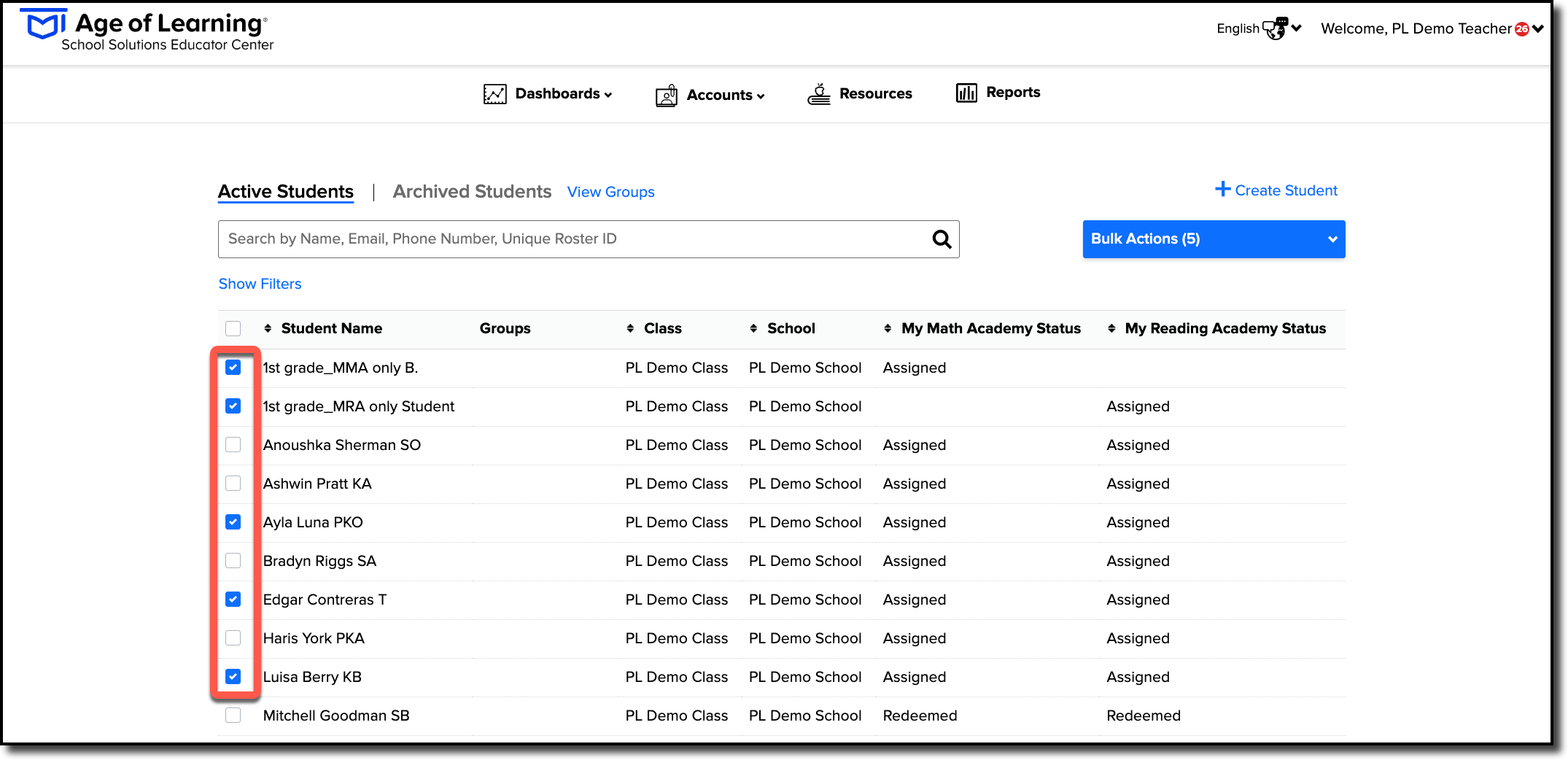Click student name Mitchell Goodman SB
The width and height of the screenshot is (1568, 760).
336,716
